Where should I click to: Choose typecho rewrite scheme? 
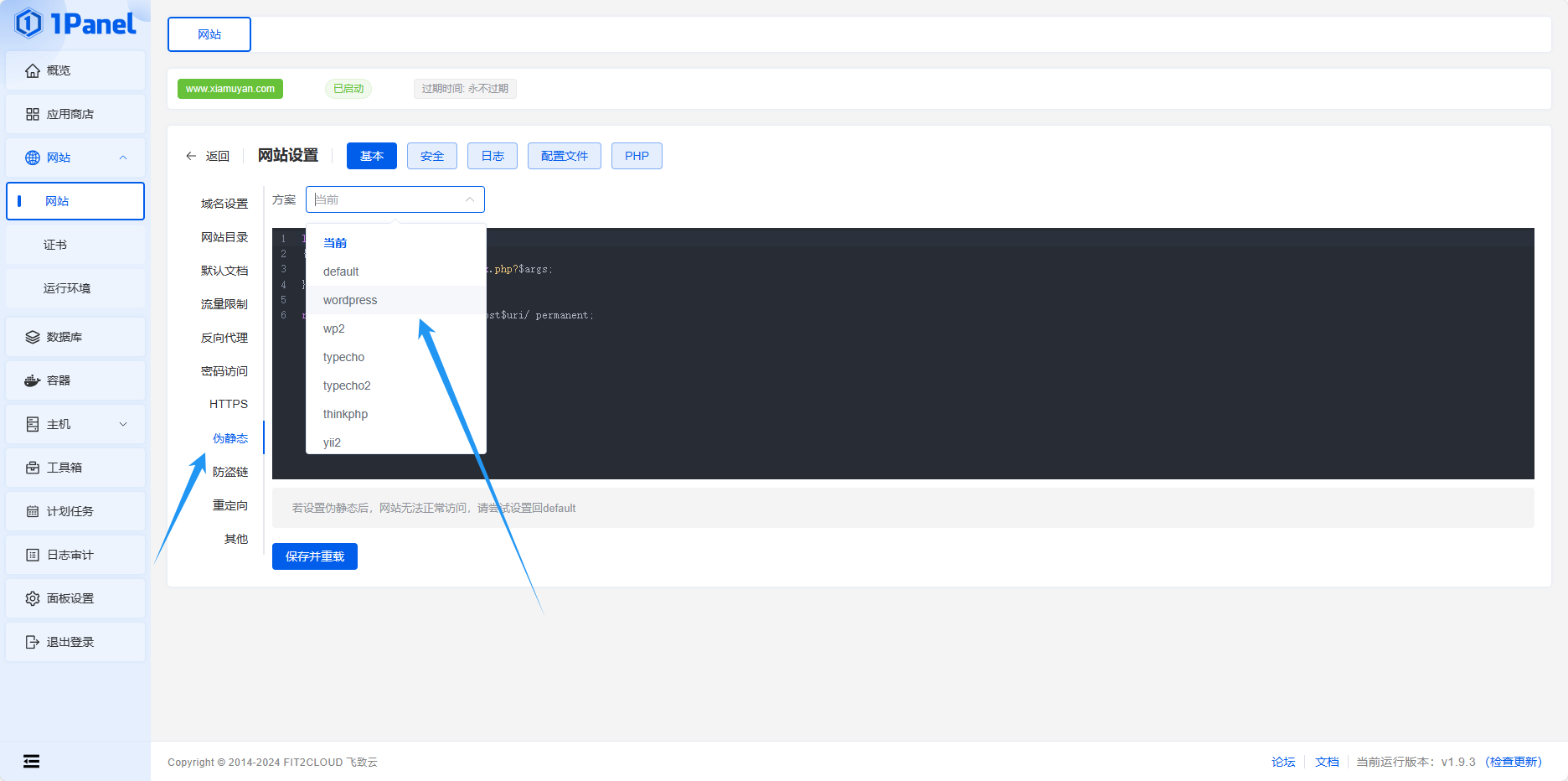(396, 357)
